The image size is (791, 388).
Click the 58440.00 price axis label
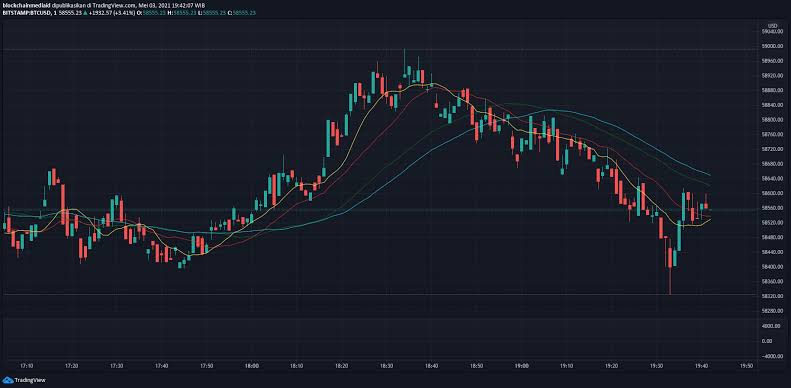click(x=771, y=252)
